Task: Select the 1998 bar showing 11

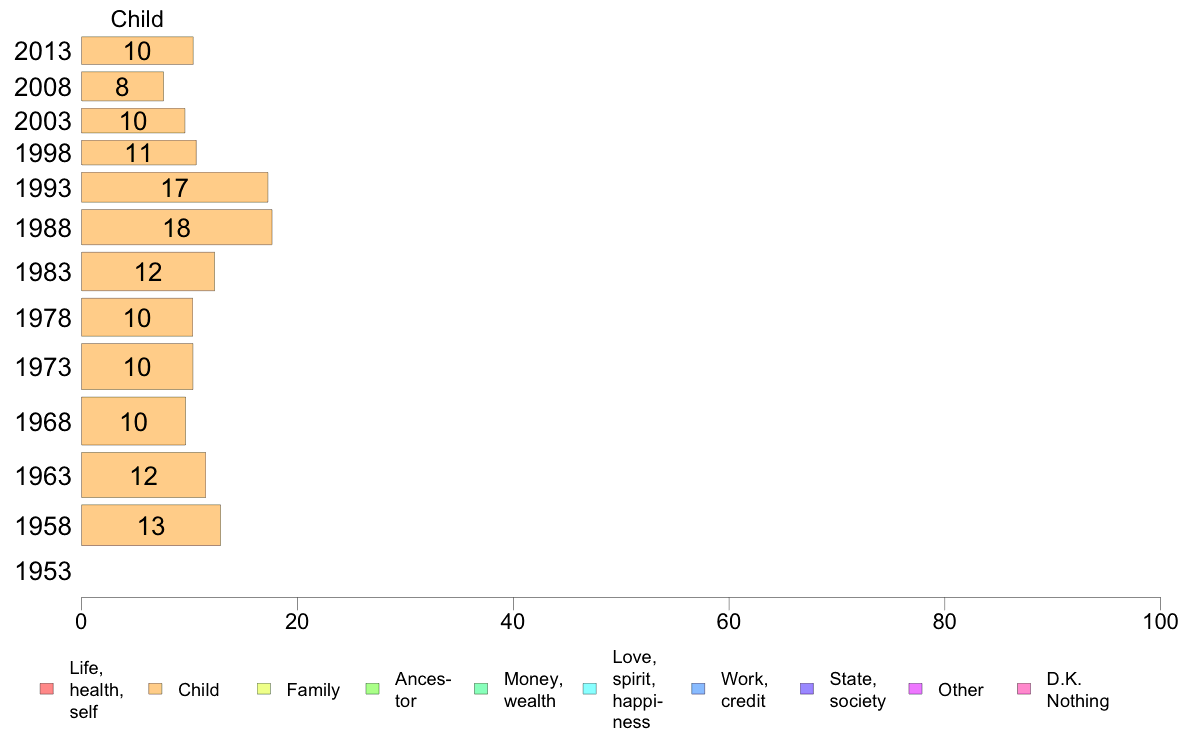Action: tap(139, 152)
